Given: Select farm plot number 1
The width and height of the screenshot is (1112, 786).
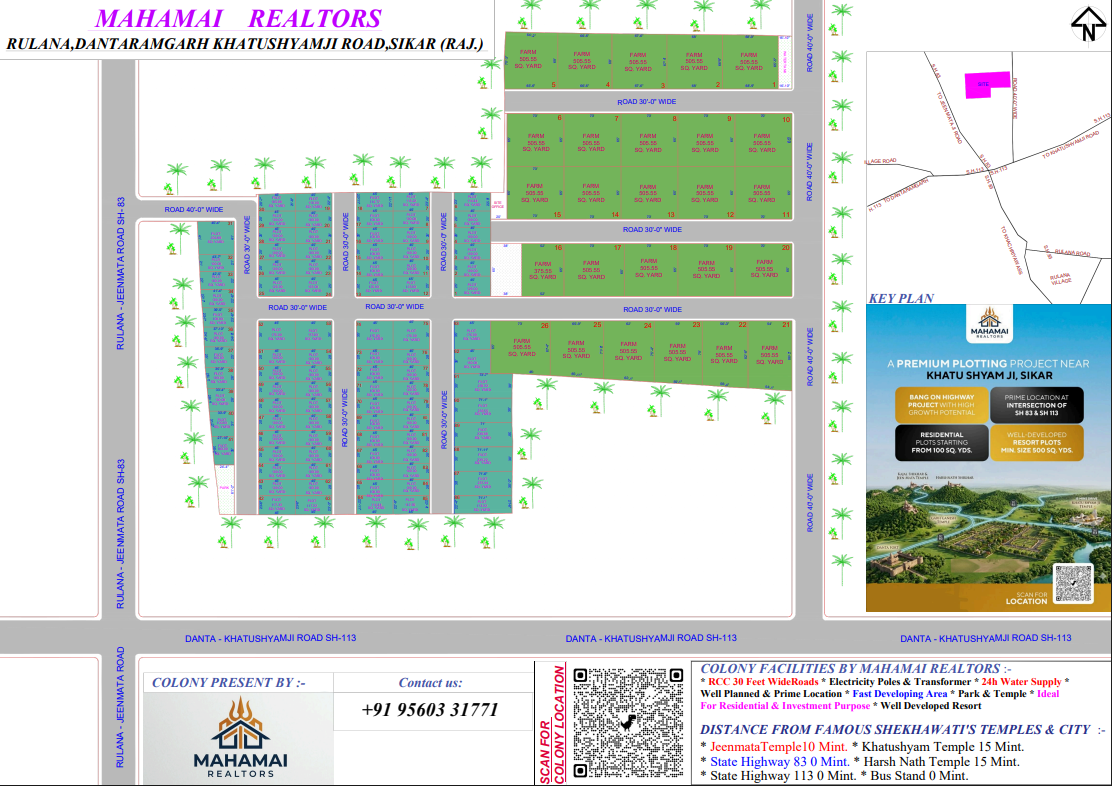Looking at the screenshot, I should click(x=750, y=61).
